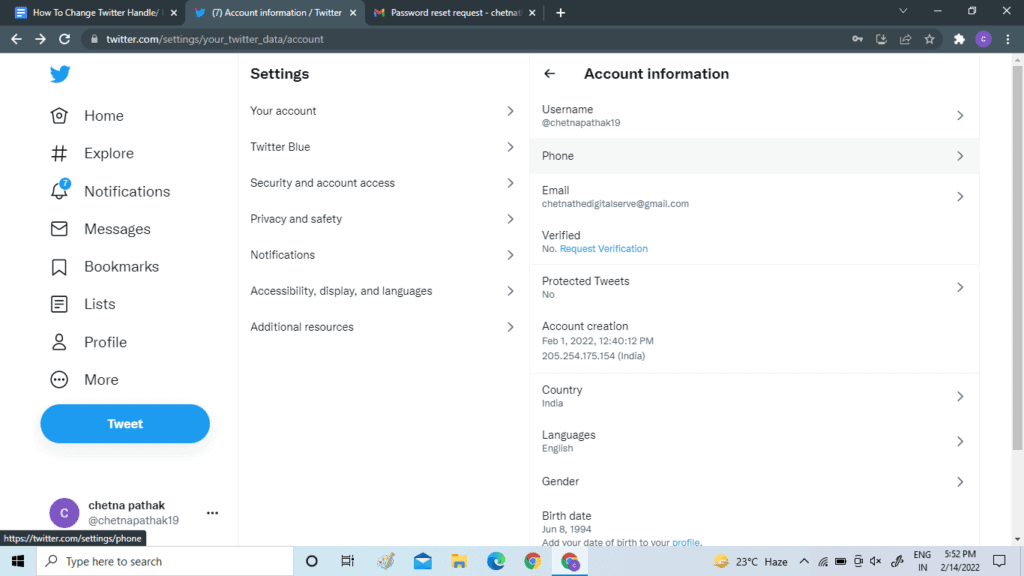This screenshot has height=576, width=1024.
Task: Open saved passwords key icon
Action: click(x=857, y=39)
